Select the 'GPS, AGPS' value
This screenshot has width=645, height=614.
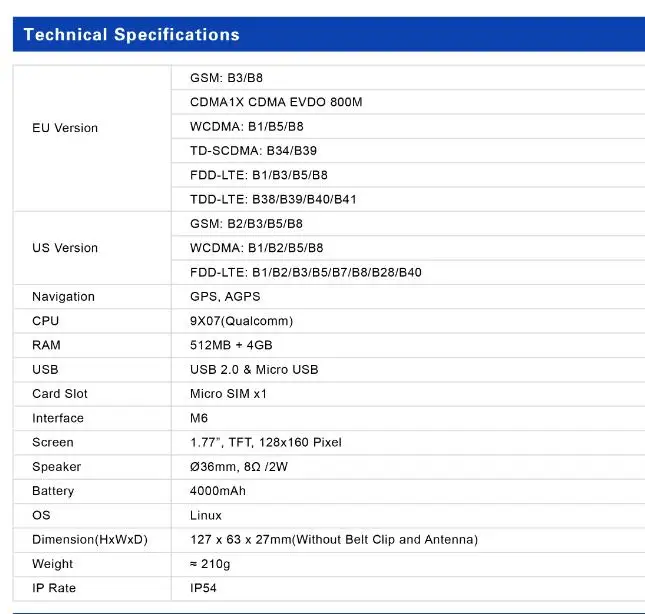[225, 297]
